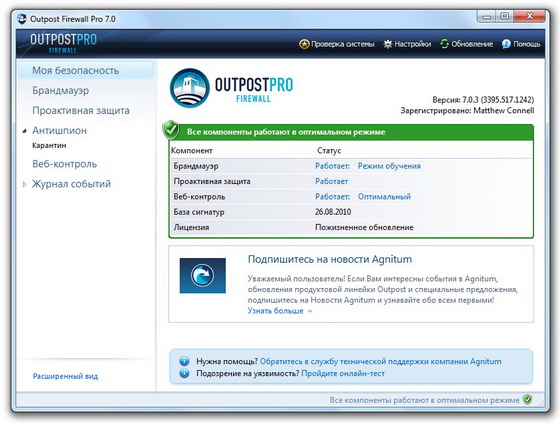The image size is (560, 425).
Task: Click 'Расширенный вид' link
Action: coord(65,376)
